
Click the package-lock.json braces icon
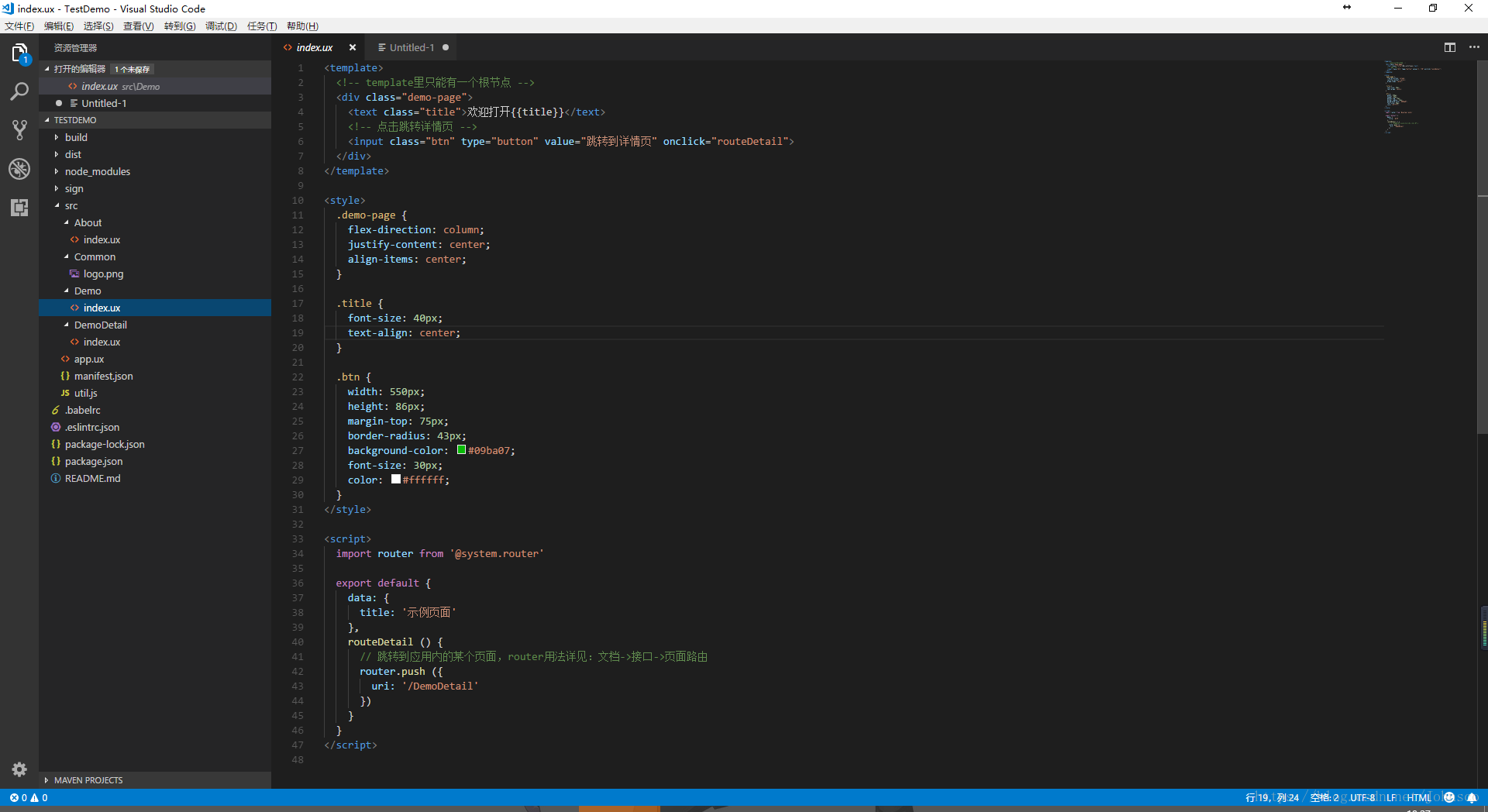pyautogui.click(x=56, y=444)
